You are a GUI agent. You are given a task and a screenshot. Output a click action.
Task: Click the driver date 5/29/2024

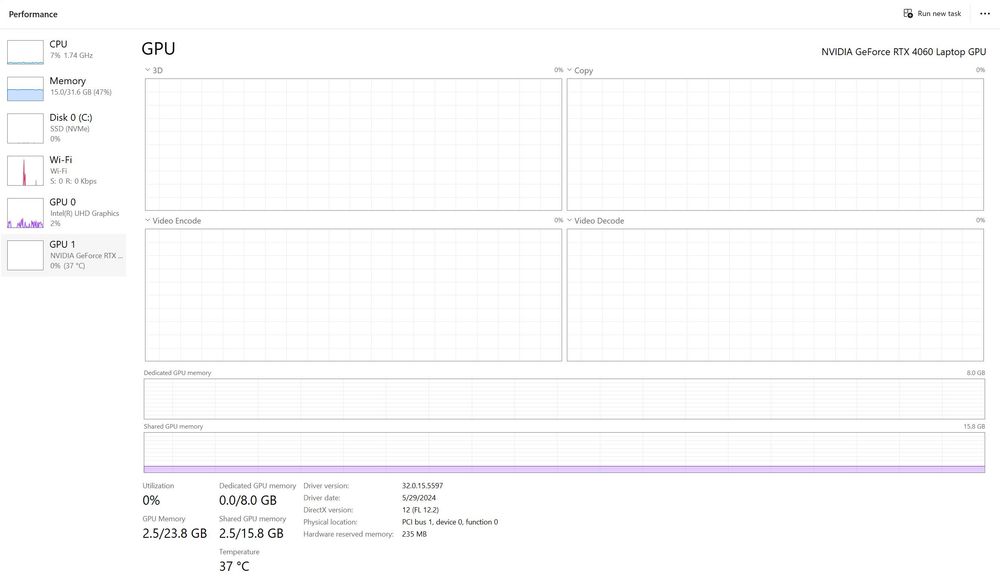coord(419,498)
